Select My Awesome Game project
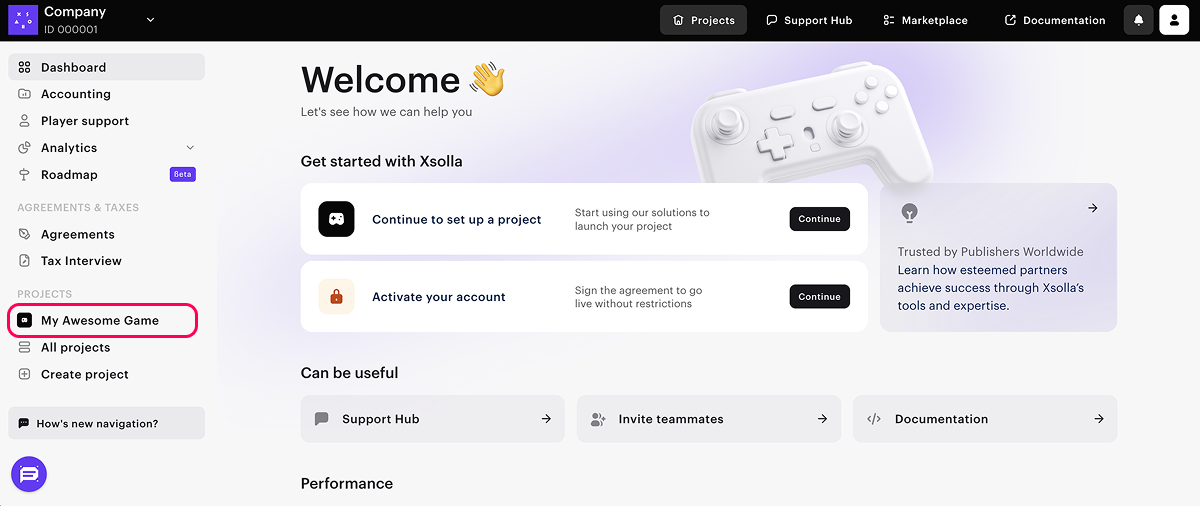1200x506 pixels. [100, 321]
